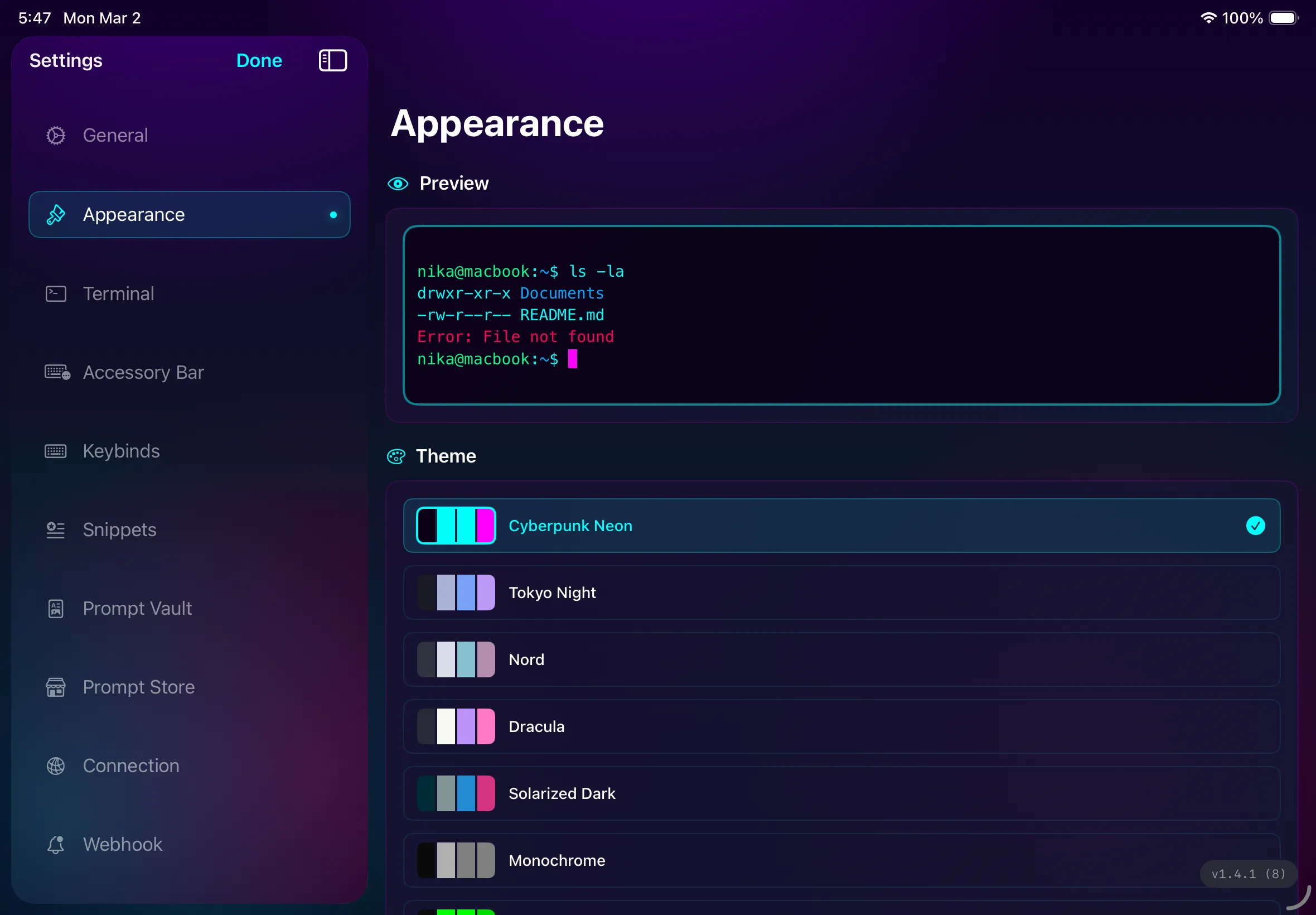
Task: Click the Accessory Bar keyboard icon
Action: click(x=57, y=373)
